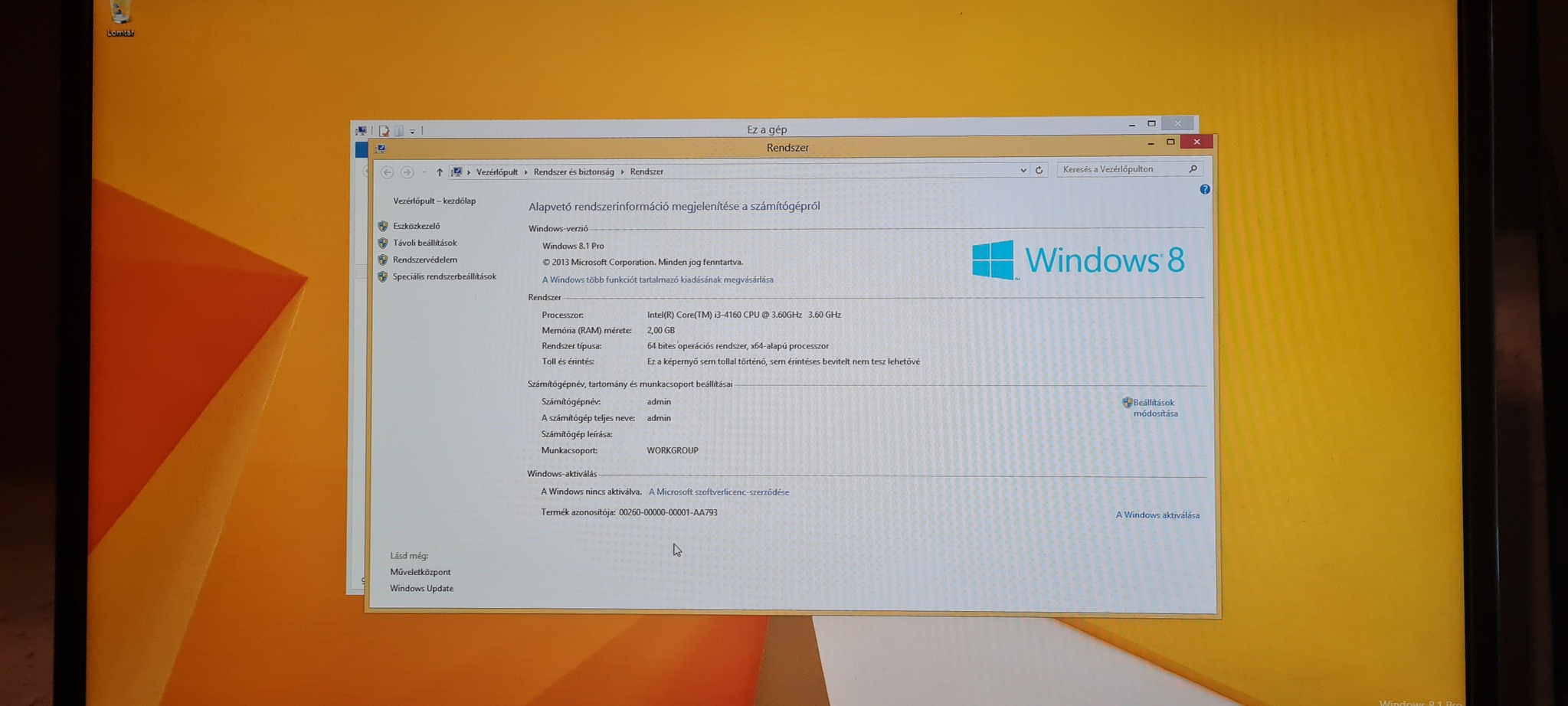
Task: Click the computer icon in the address bar
Action: pos(457,172)
